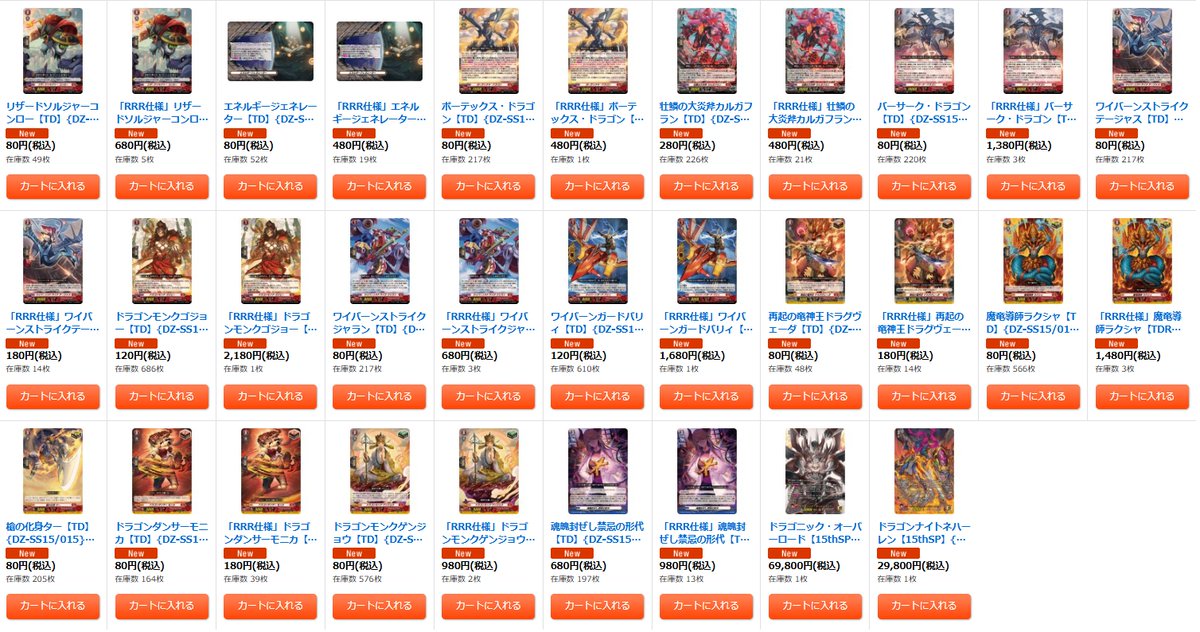Open the 80円 バーサーク・ドラゴン card thumbnail
The width and height of the screenshot is (1200, 632).
point(924,51)
